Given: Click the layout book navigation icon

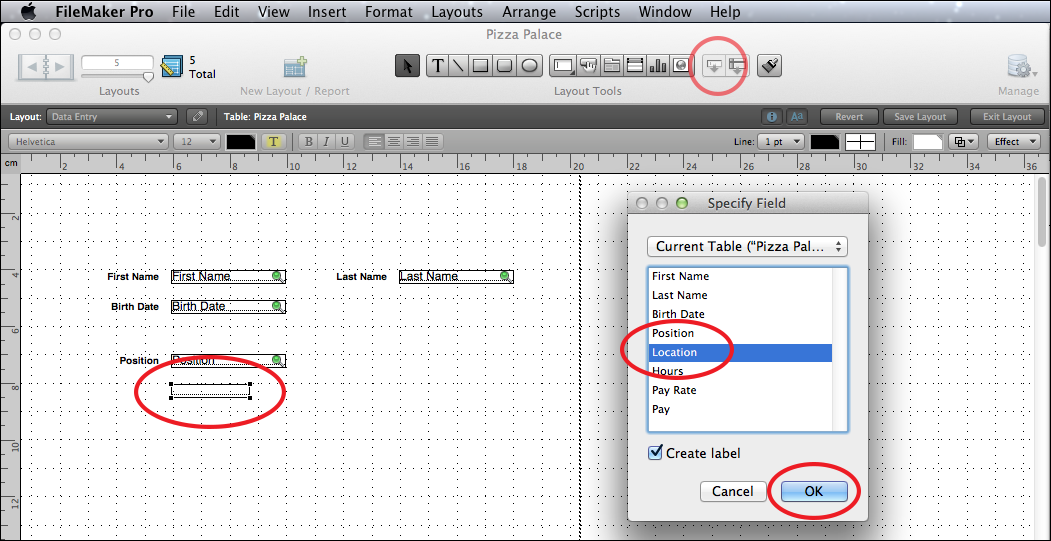Looking at the screenshot, I should coord(46,66).
